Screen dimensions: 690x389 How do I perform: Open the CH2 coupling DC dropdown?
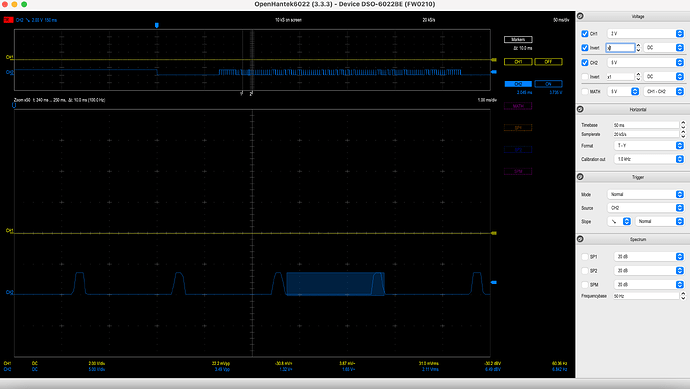(664, 77)
